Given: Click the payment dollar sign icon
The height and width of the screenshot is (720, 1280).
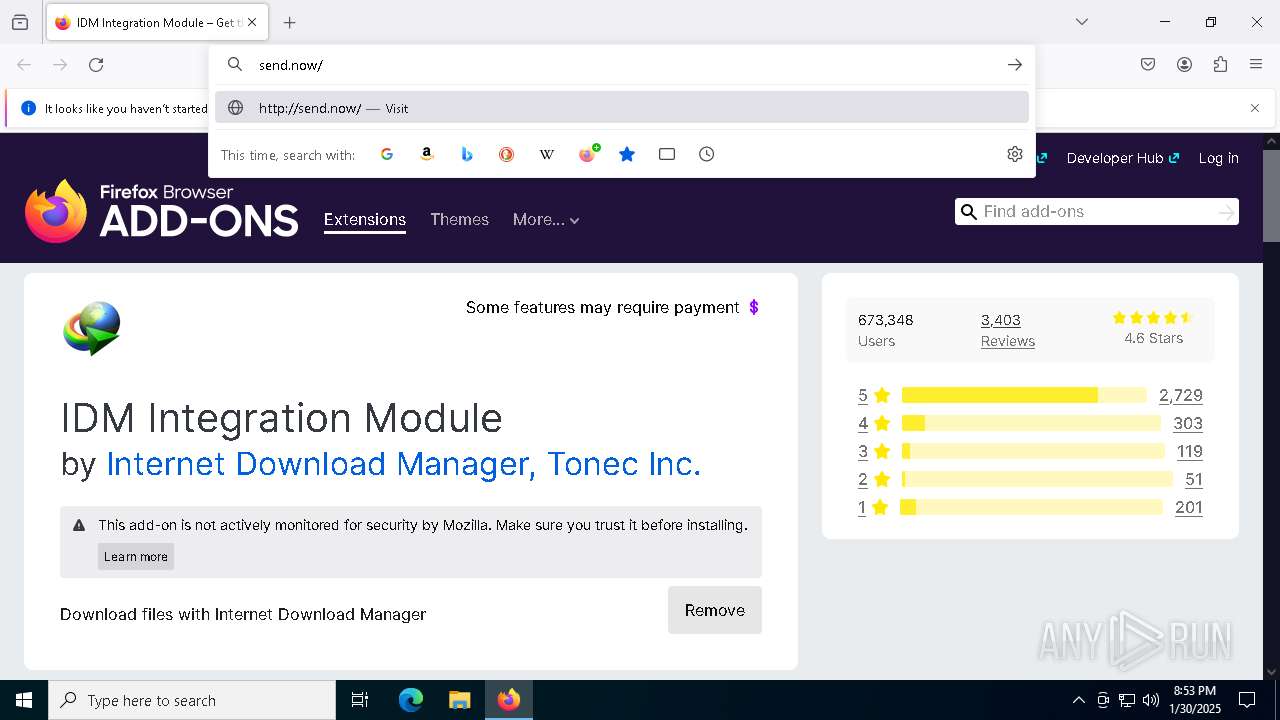Looking at the screenshot, I should (x=754, y=307).
